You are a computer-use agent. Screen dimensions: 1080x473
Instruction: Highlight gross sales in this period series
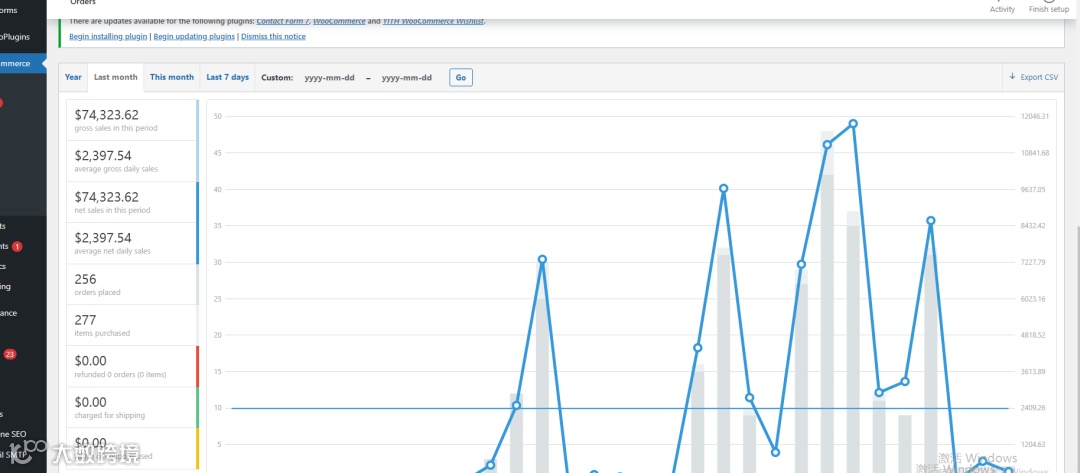[x=132, y=120]
